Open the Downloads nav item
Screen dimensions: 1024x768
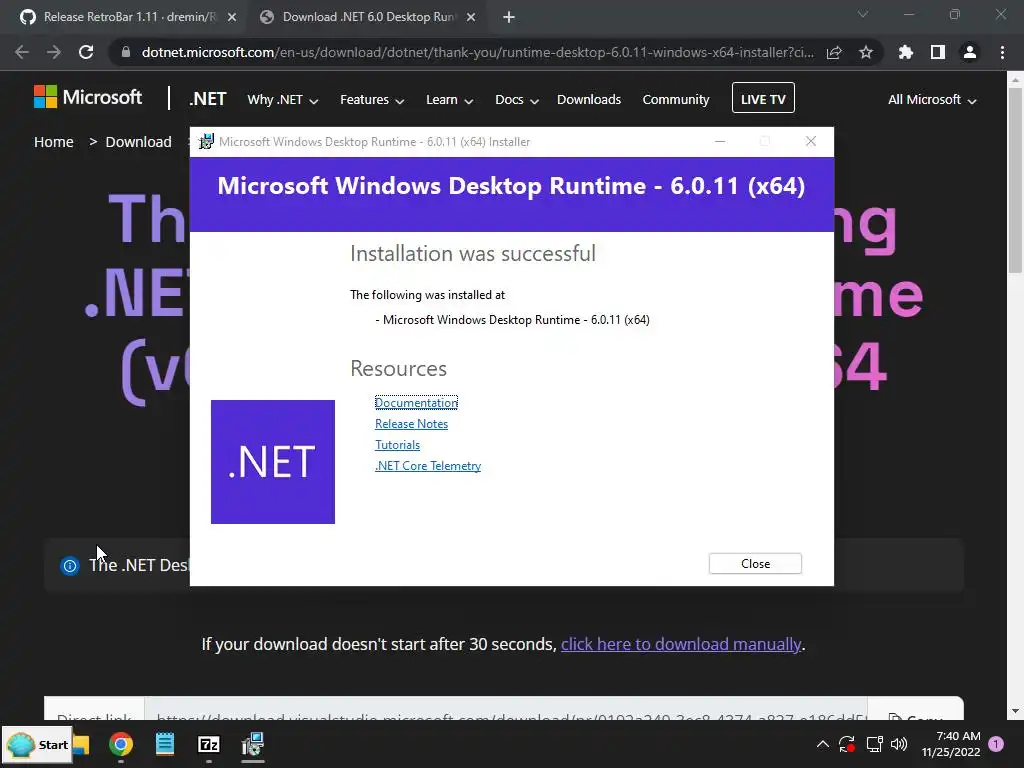[x=589, y=99]
